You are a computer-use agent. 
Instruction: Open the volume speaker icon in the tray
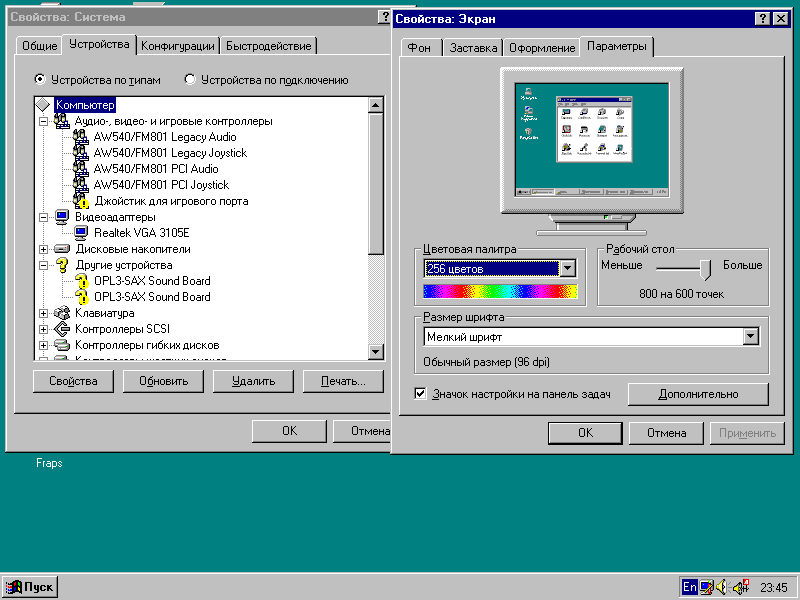coord(722,587)
